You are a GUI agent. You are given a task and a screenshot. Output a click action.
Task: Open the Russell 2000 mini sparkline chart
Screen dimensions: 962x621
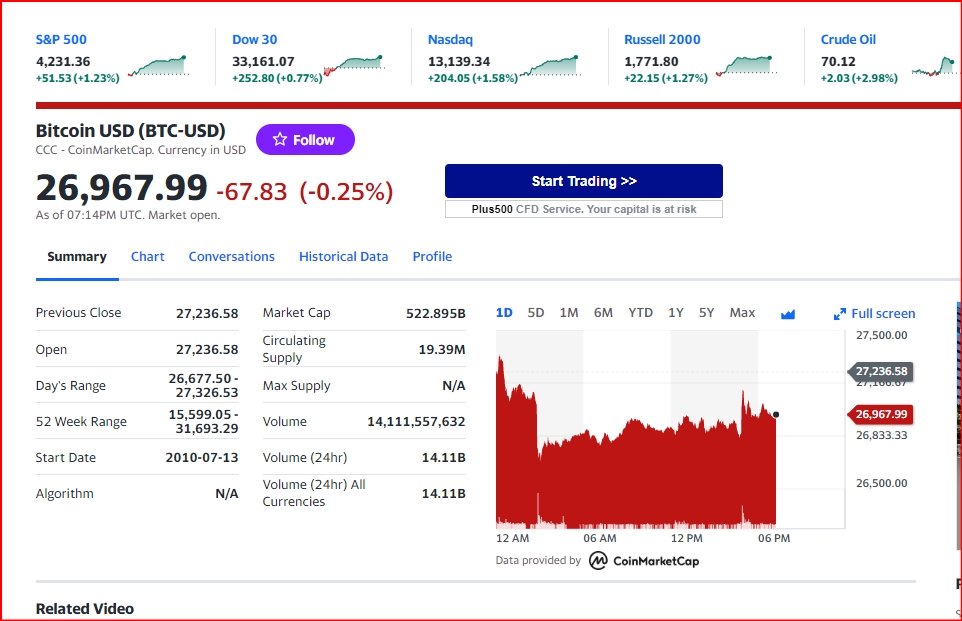coord(746,66)
